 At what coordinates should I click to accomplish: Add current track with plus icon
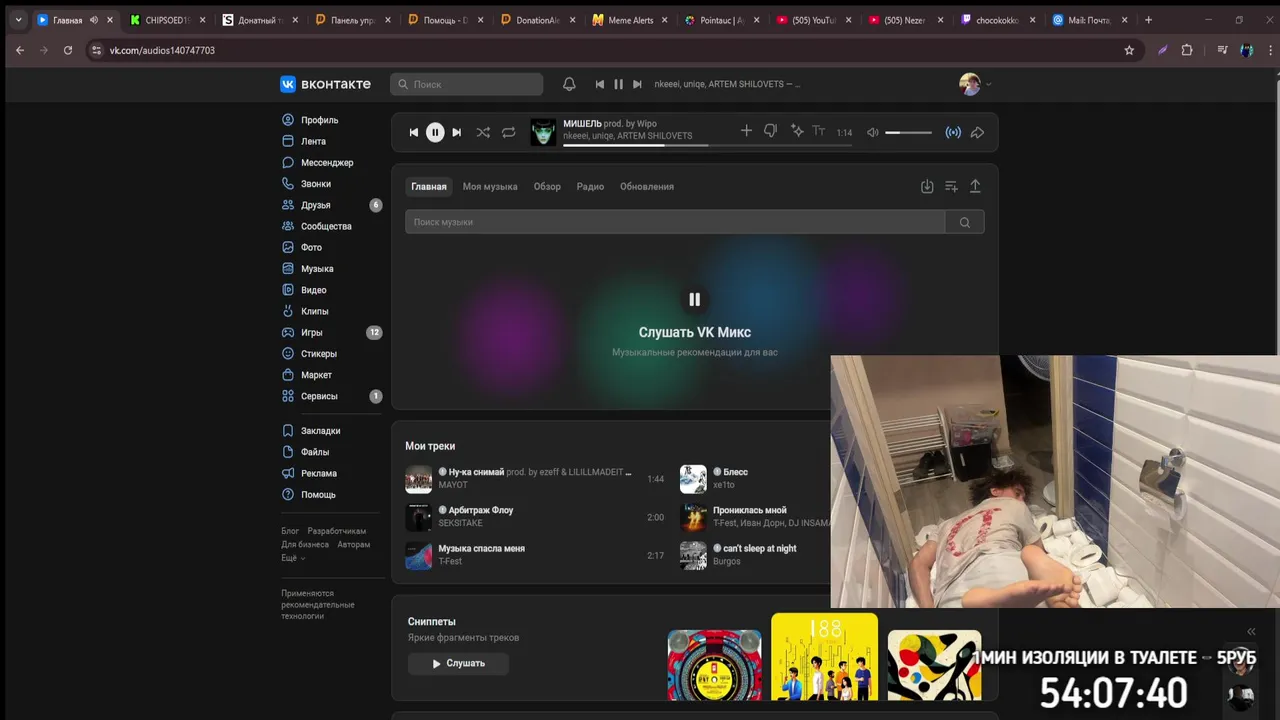(746, 131)
